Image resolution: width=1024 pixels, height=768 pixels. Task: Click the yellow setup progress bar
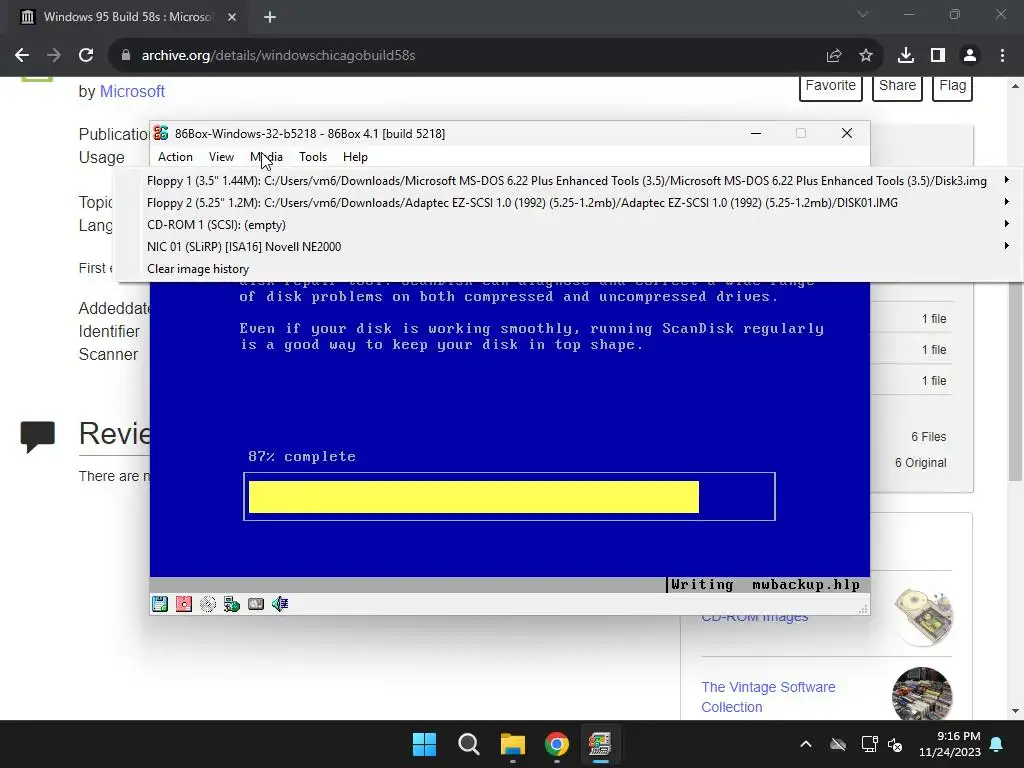pyautogui.click(x=473, y=497)
